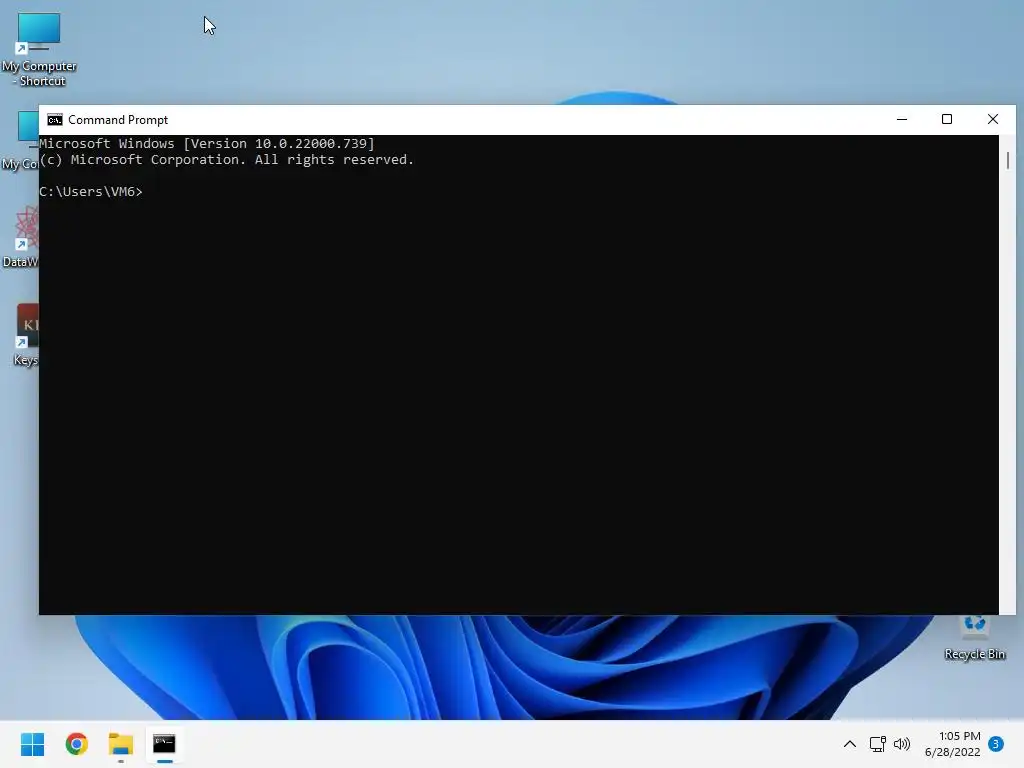Open the clock showing 1:05 PM
This screenshot has height=768, width=1024.
pyautogui.click(x=953, y=744)
